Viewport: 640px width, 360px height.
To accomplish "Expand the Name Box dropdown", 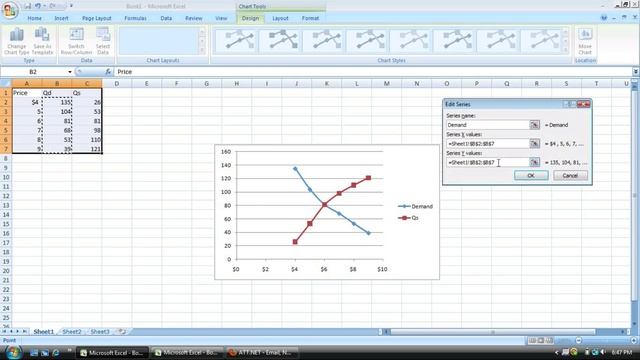I will [70, 72].
